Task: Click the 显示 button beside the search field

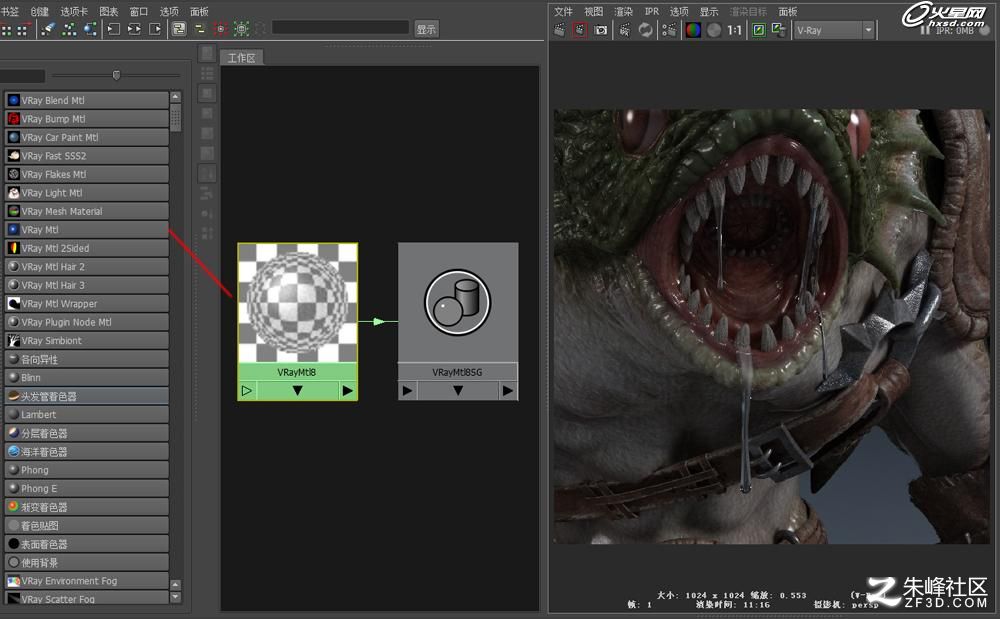Action: (x=426, y=29)
